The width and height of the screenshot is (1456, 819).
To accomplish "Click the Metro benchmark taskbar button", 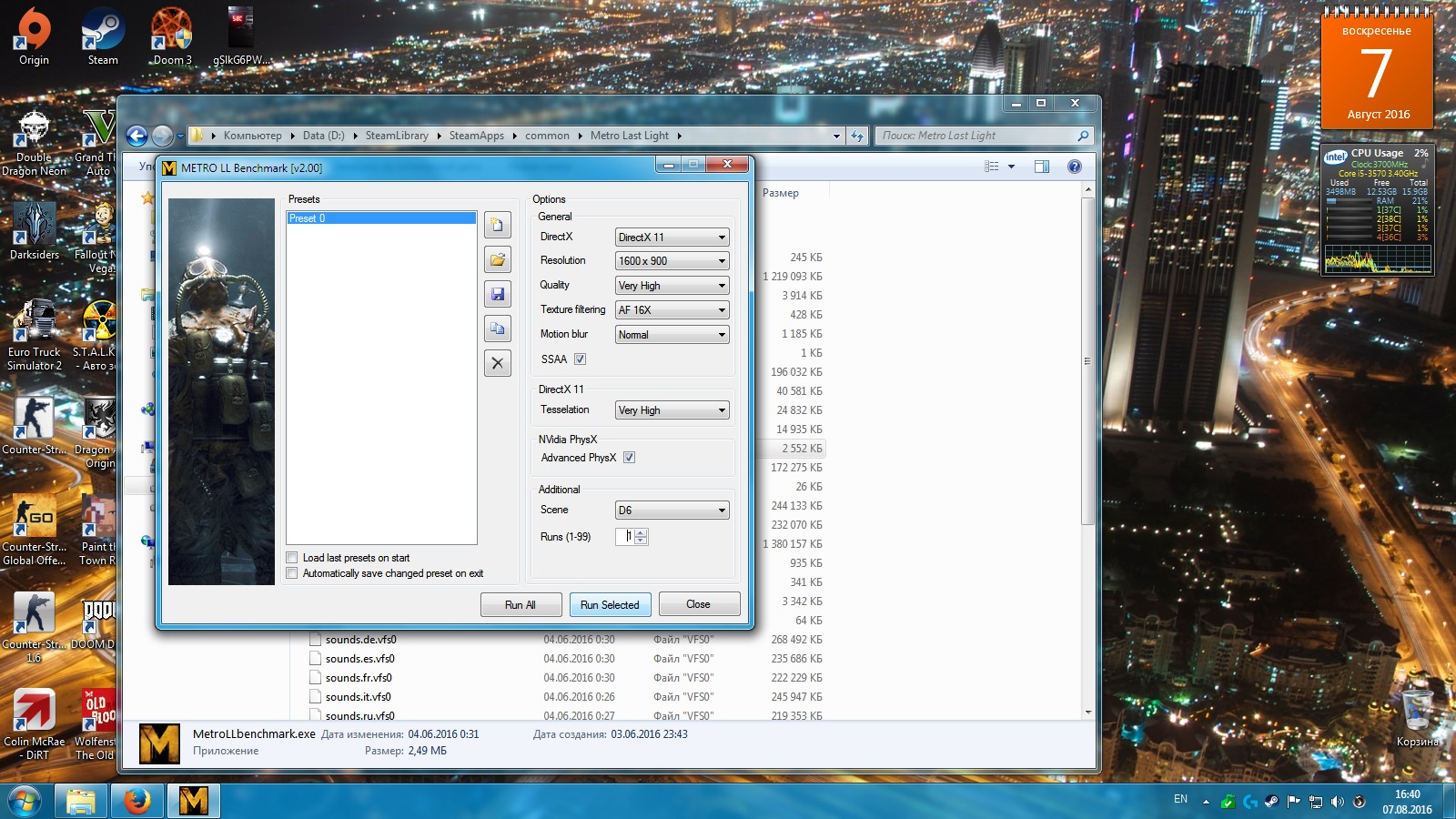I will pos(194,801).
